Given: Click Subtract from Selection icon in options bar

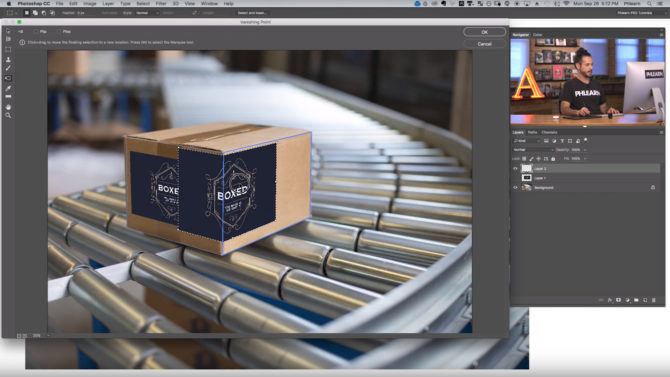Looking at the screenshot, I should coord(44,13).
